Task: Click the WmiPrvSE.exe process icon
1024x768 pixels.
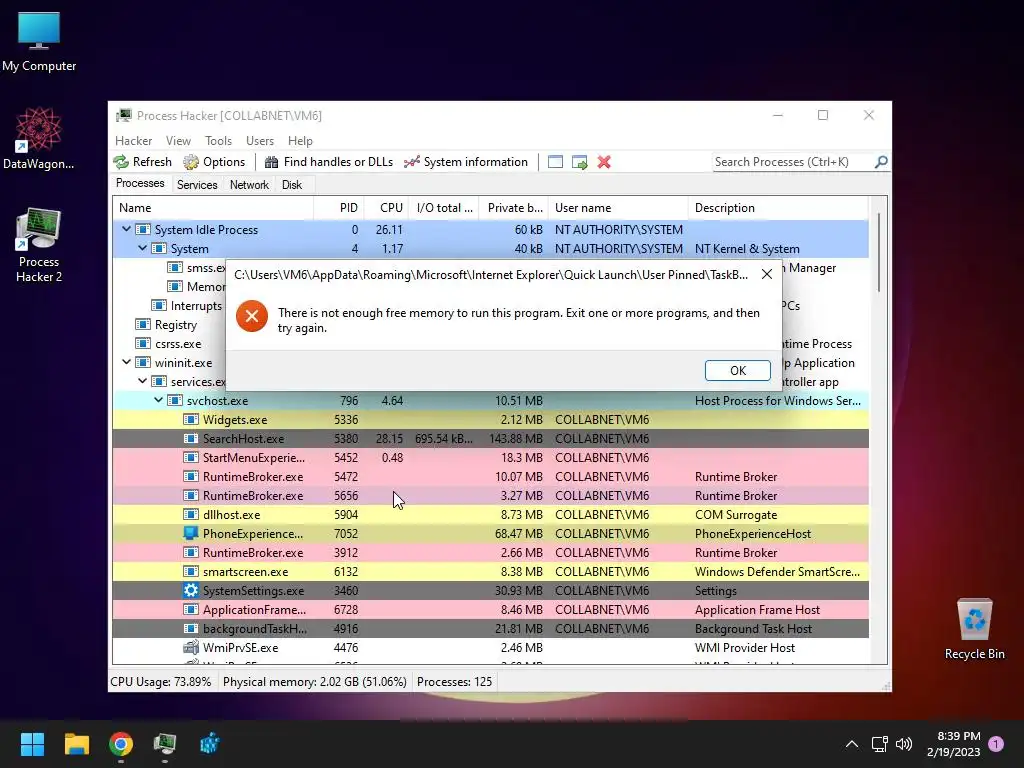Action: (x=191, y=647)
